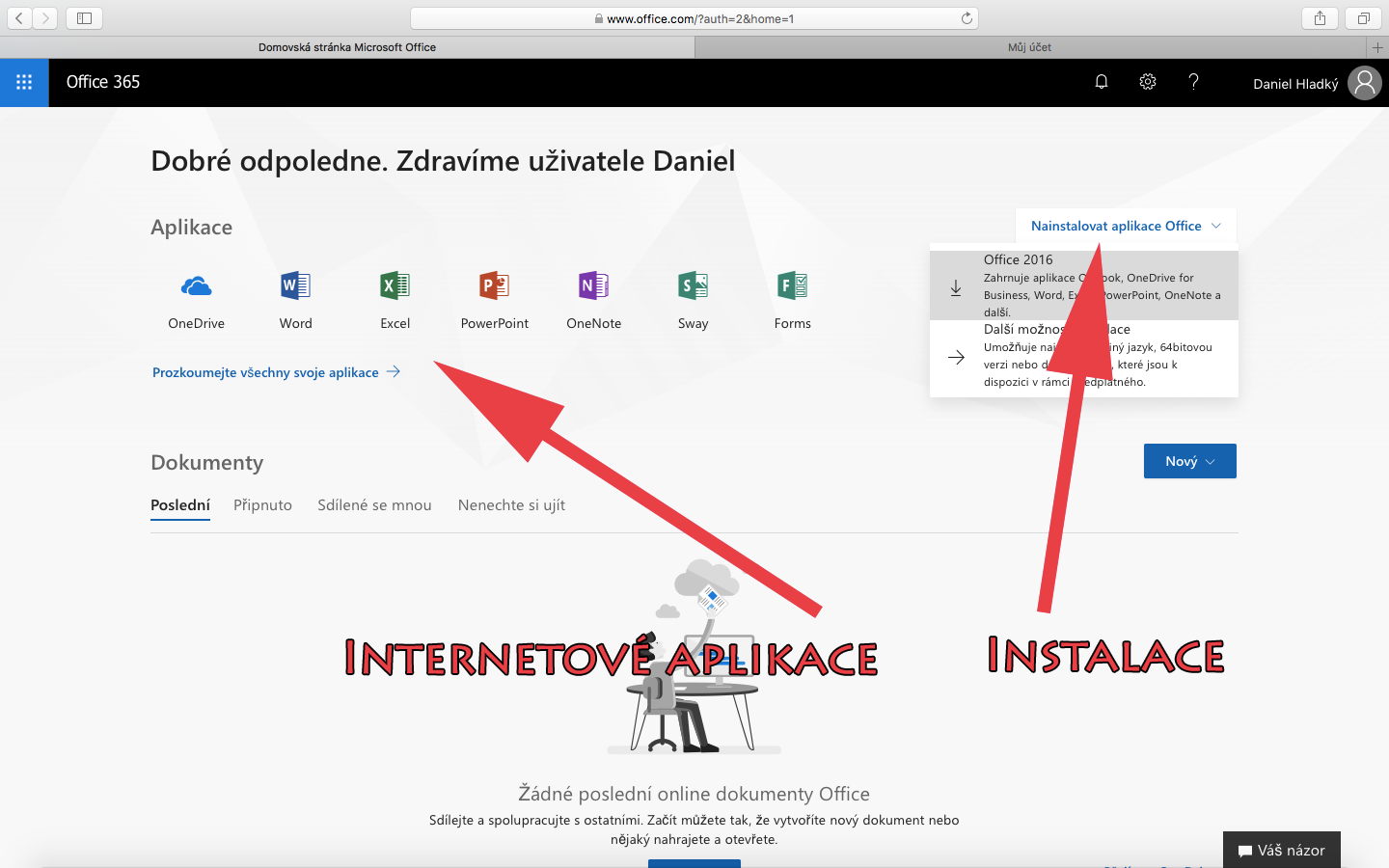Viewport: 1389px width, 868px height.
Task: Open Prozkoumejte všechny svoje aplikace link
Action: click(x=276, y=372)
